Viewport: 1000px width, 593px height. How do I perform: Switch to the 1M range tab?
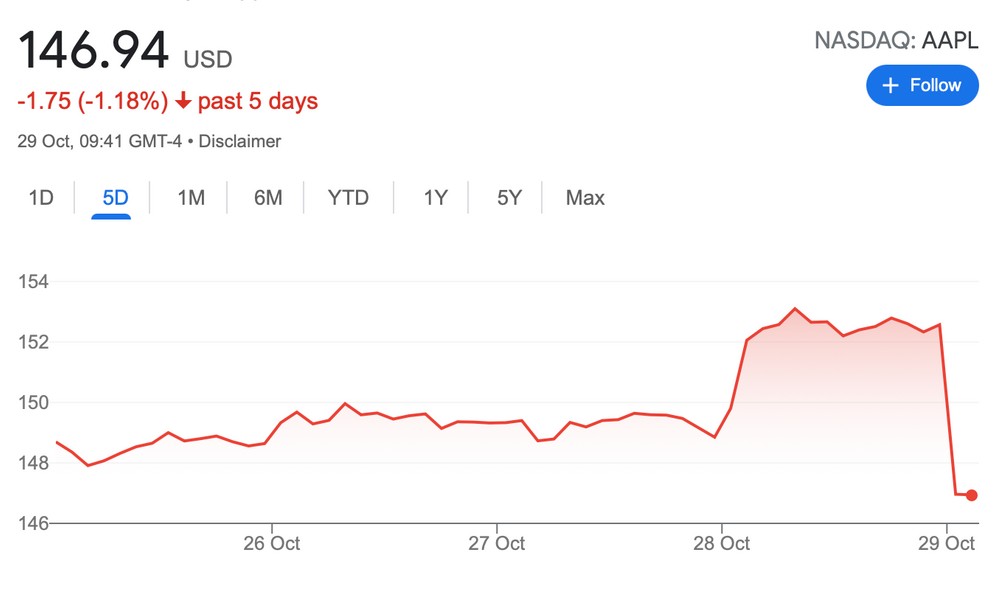191,198
